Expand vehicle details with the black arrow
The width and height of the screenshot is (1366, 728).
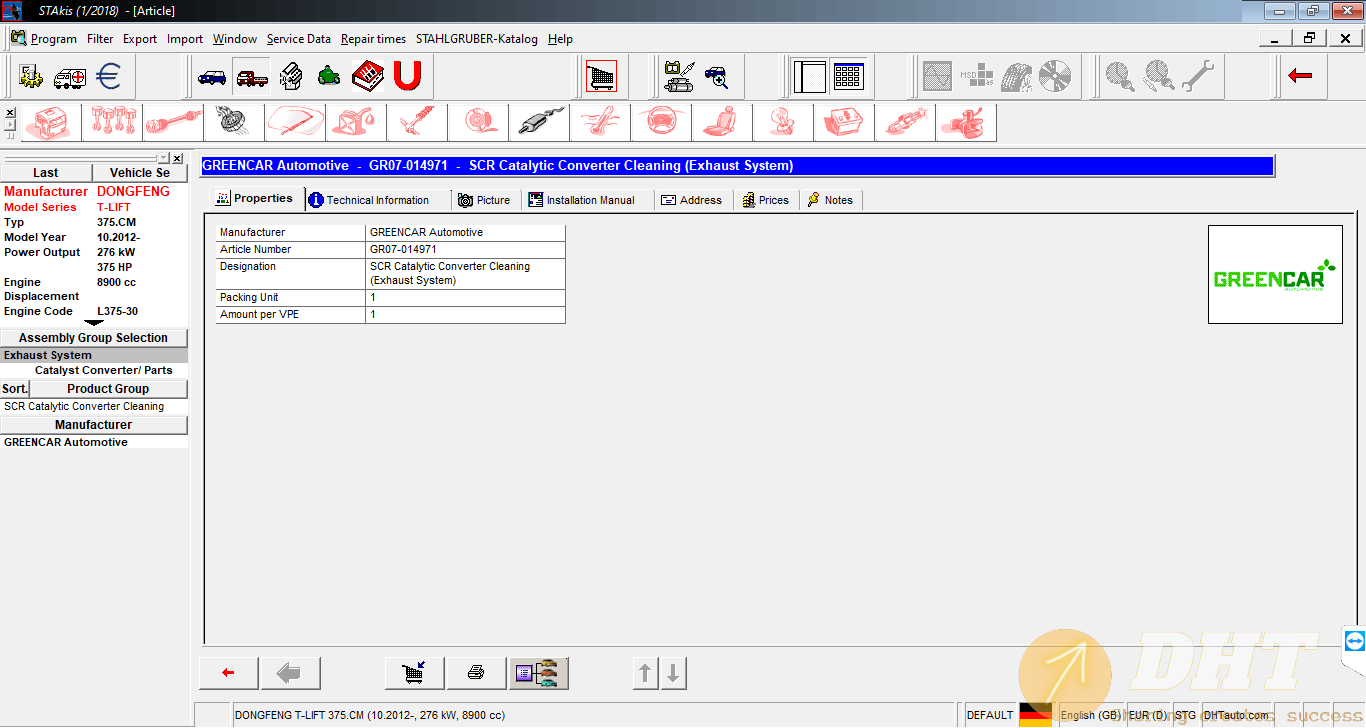coord(94,322)
